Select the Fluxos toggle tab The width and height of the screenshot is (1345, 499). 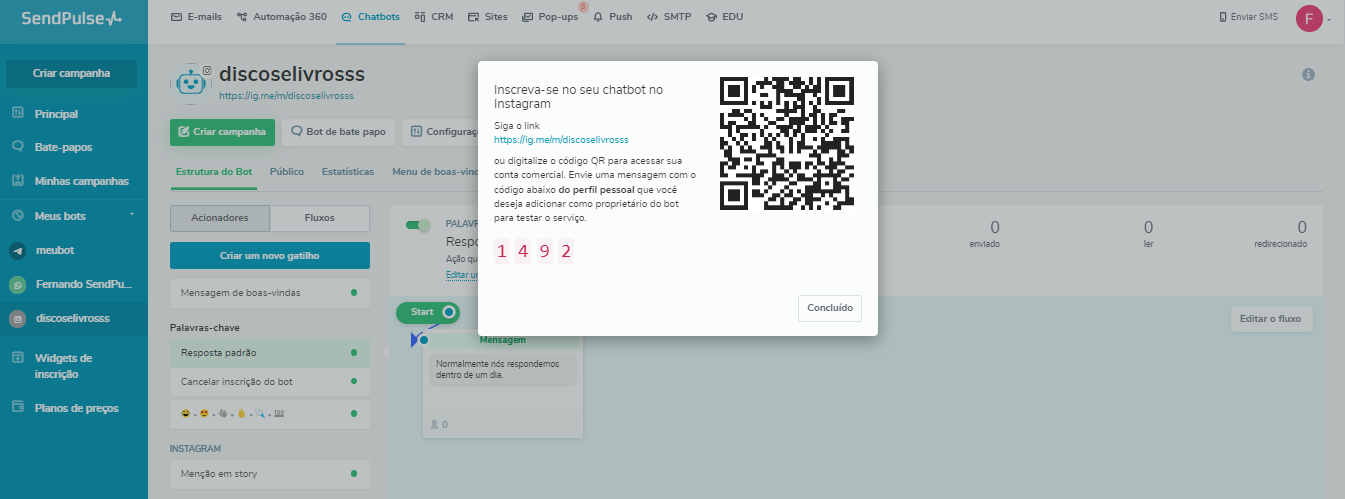320,217
